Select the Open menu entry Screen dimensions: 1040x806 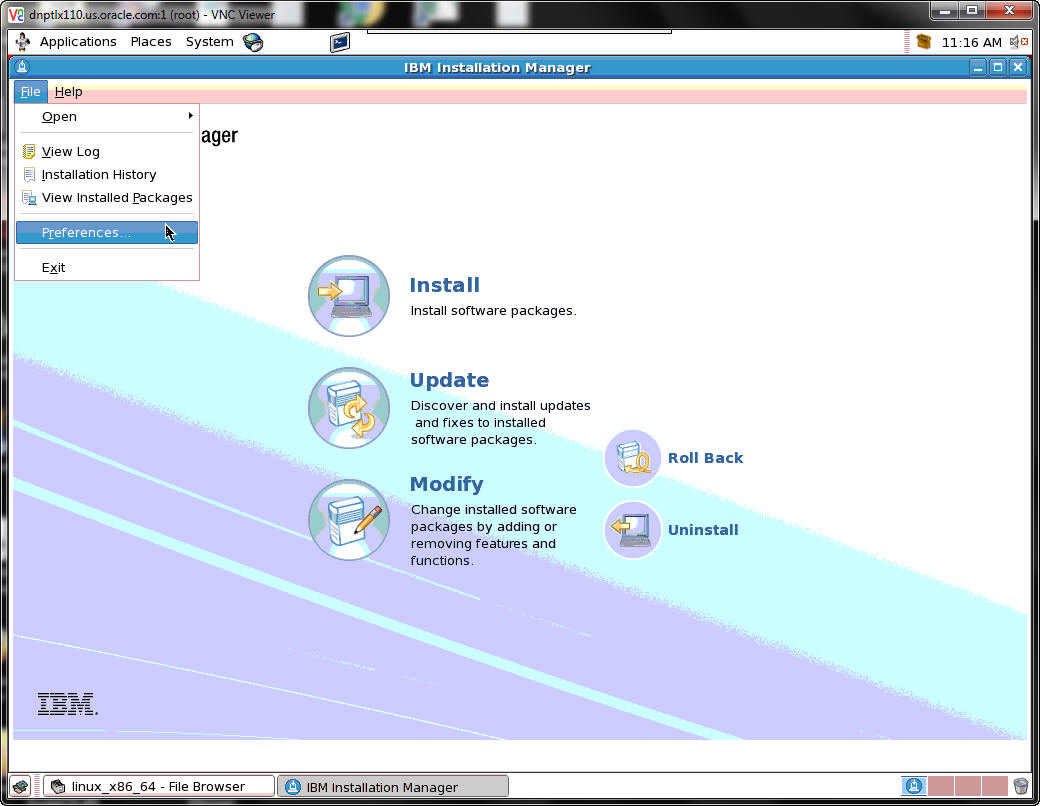[107, 117]
